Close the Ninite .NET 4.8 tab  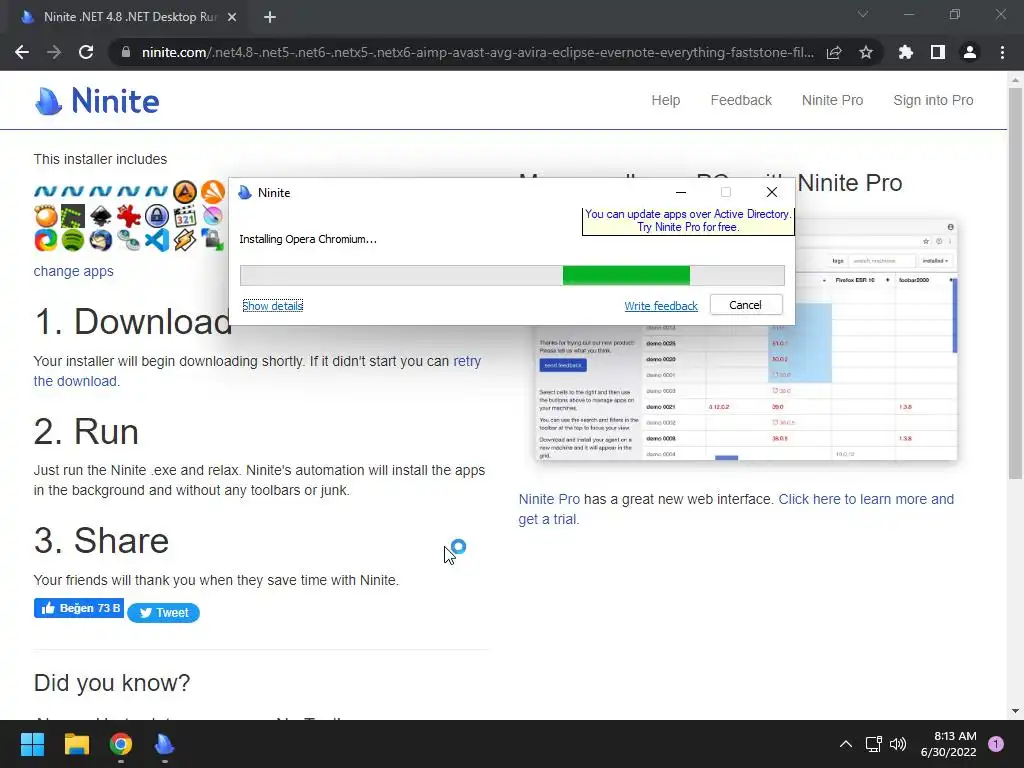click(232, 17)
